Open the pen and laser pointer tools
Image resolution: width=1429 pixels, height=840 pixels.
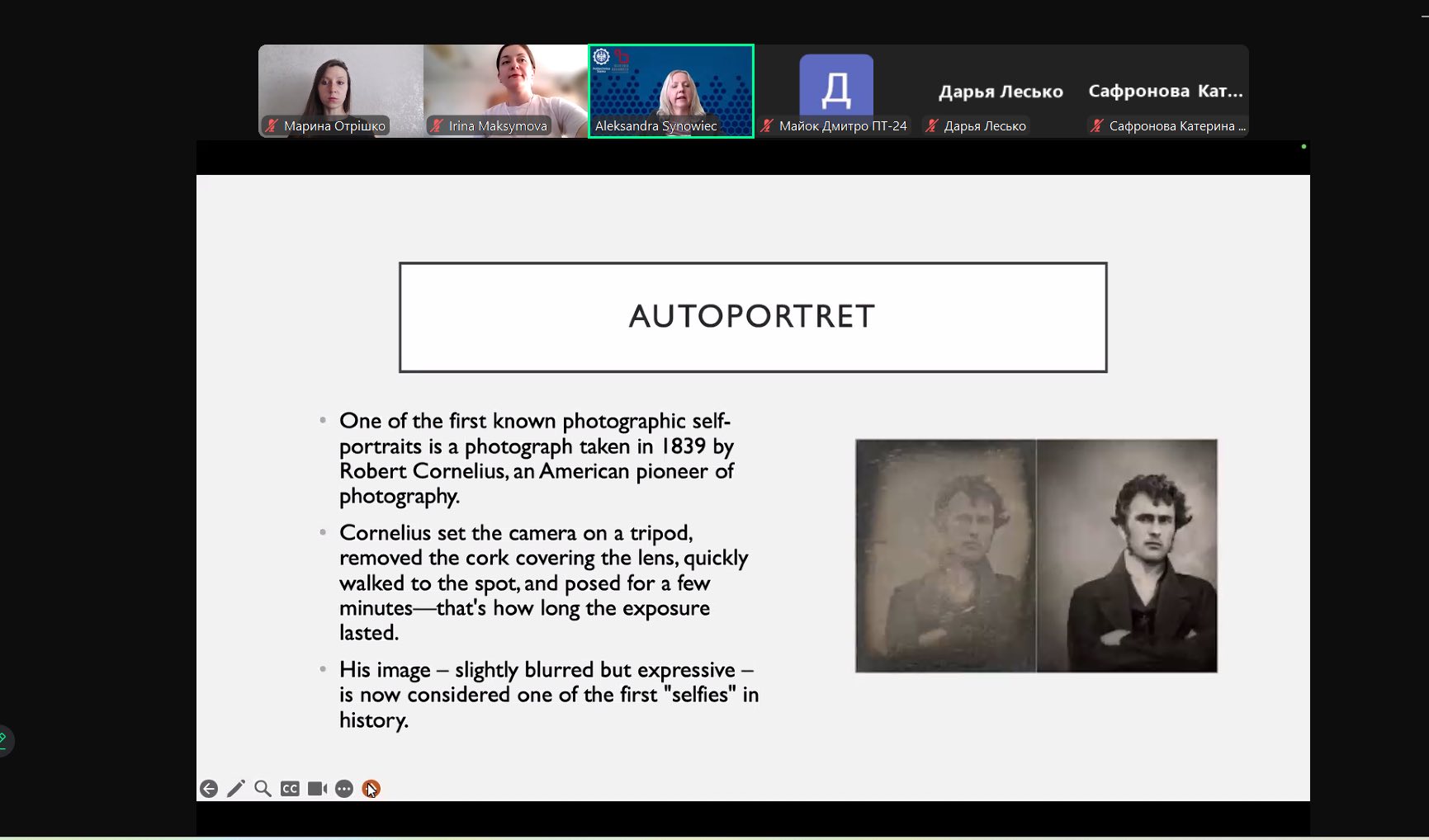click(x=236, y=789)
